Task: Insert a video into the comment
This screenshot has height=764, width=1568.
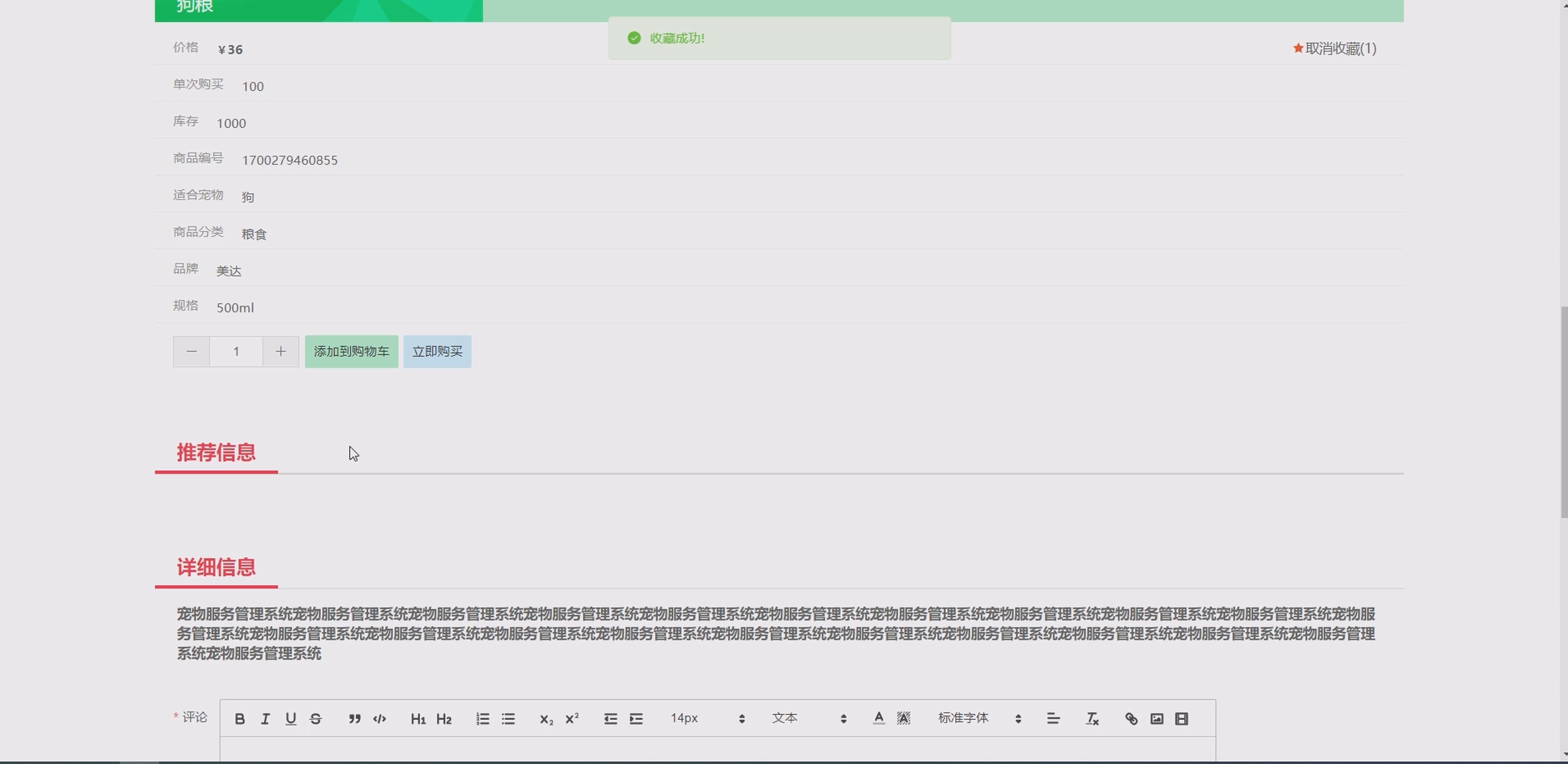Action: coord(1181,719)
